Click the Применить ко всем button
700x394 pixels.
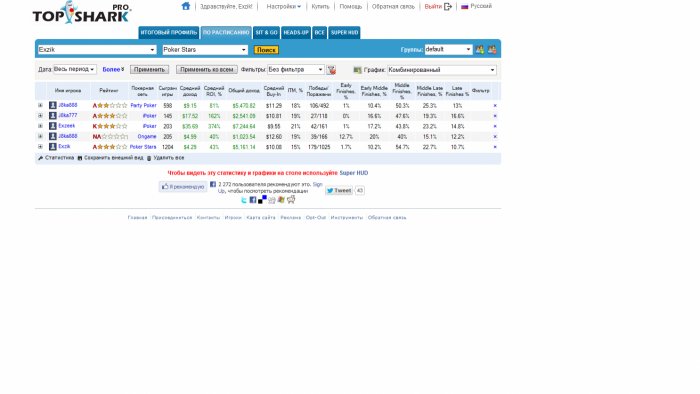pyautogui.click(x=207, y=70)
